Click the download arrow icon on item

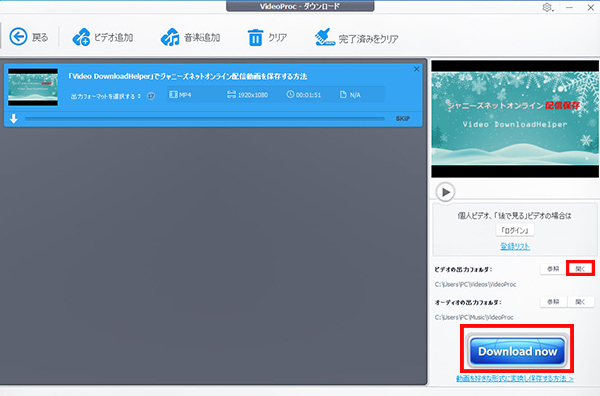pos(14,119)
